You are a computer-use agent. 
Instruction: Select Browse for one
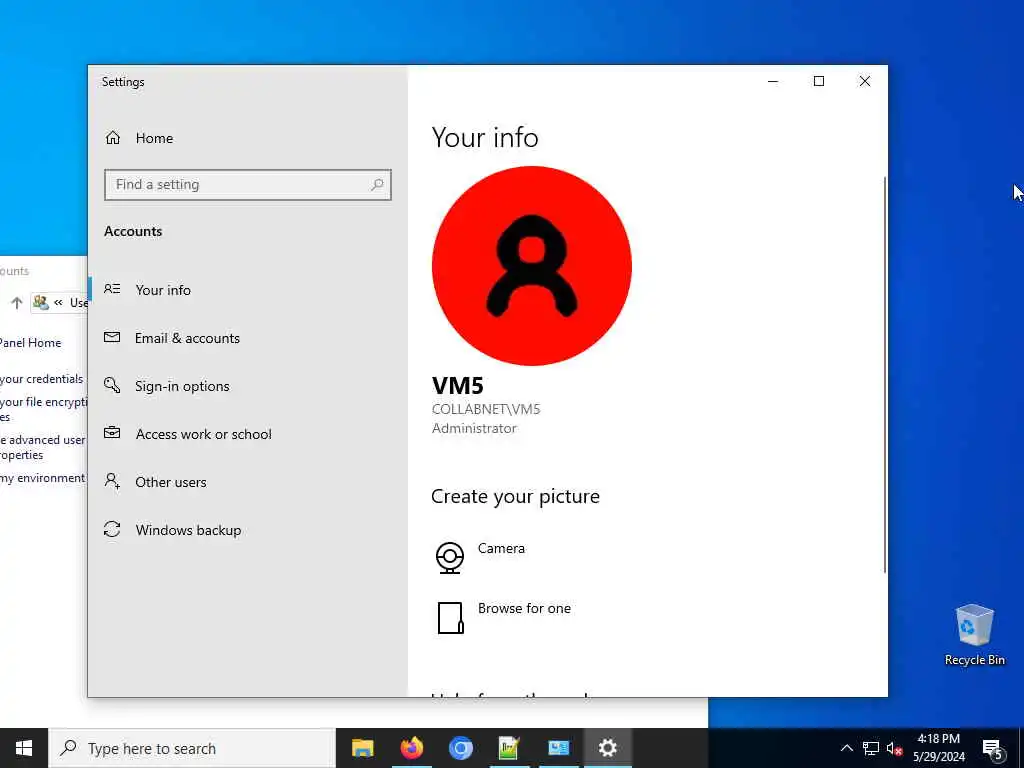524,609
